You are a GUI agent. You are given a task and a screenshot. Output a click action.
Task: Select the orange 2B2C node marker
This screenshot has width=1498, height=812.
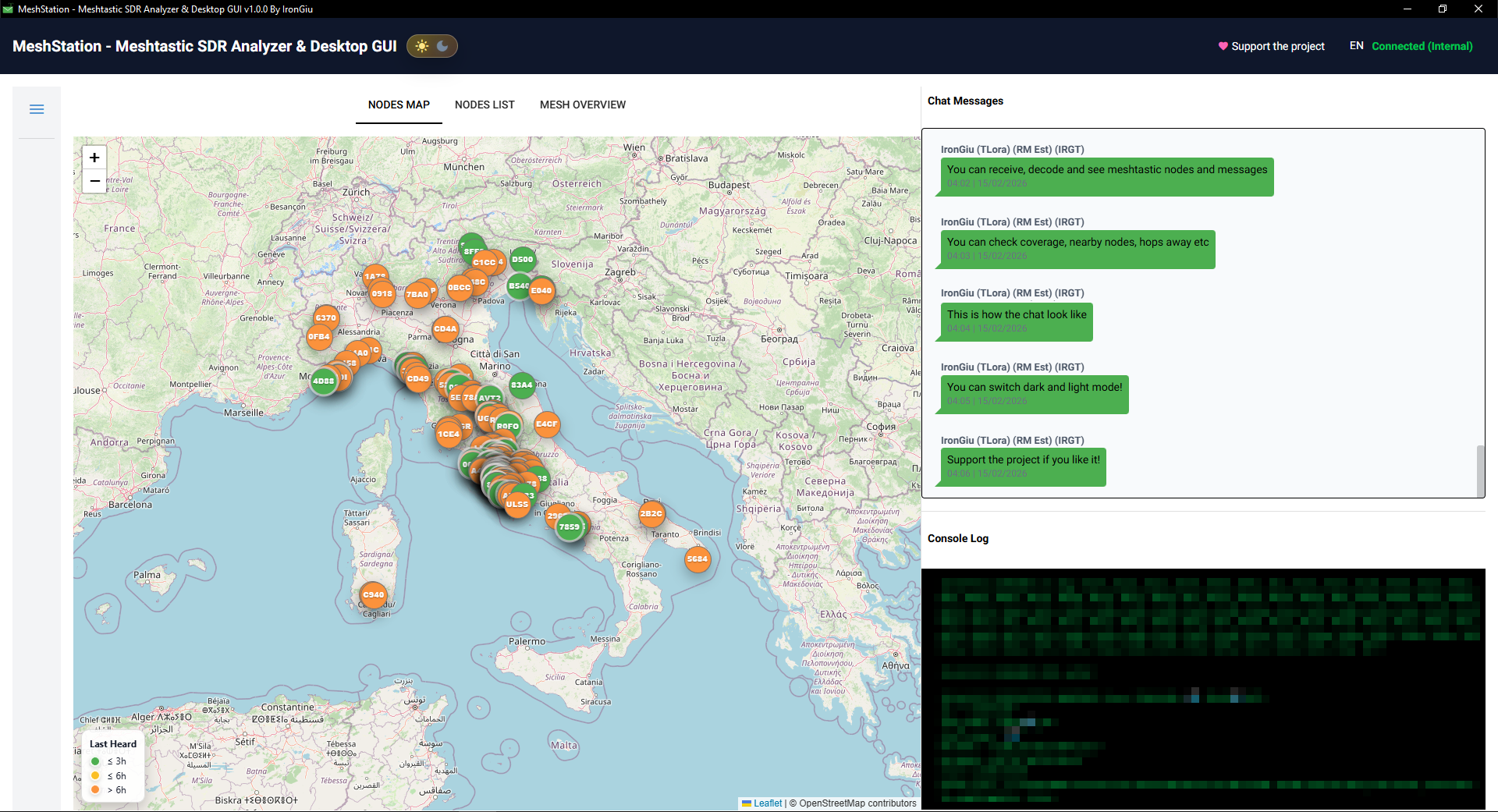651,514
